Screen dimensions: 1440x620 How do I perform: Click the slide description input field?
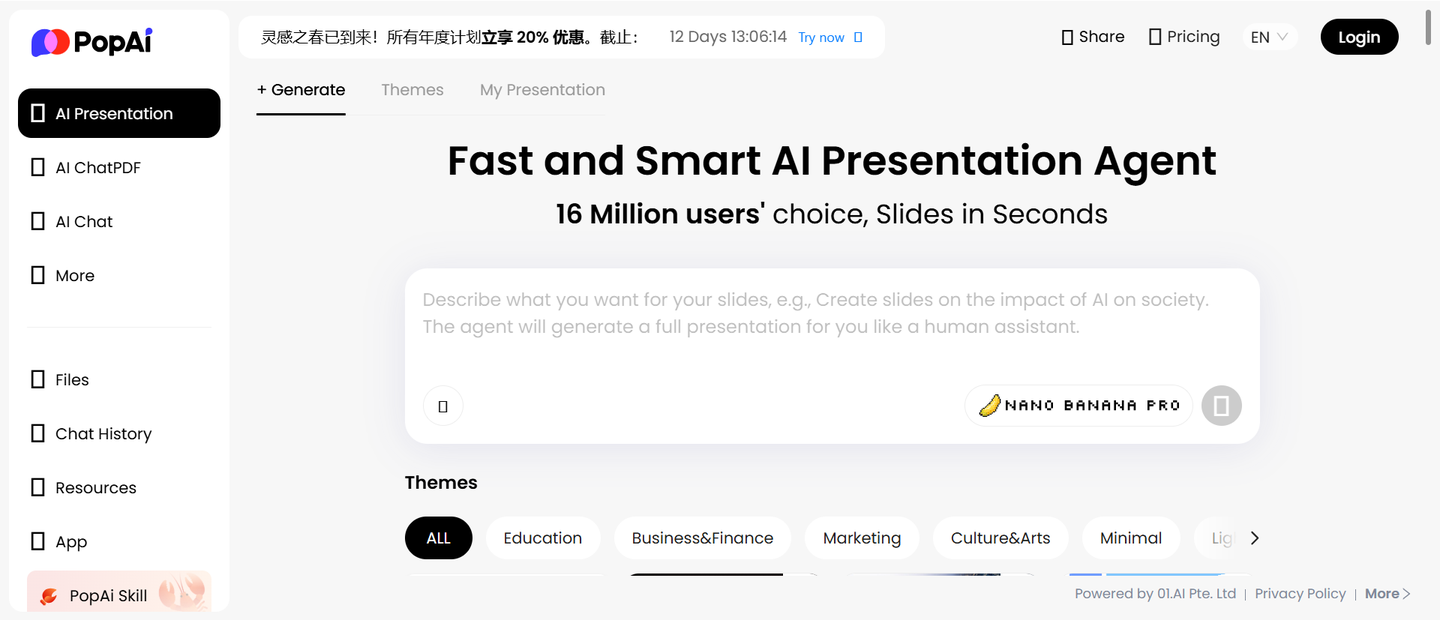[x=832, y=326]
